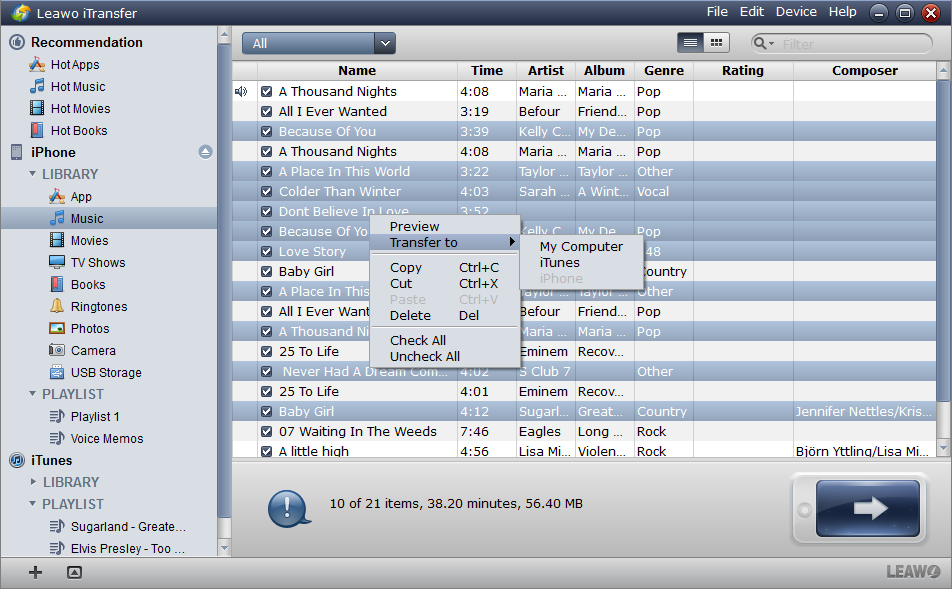Select Photos under iPhone library

coord(90,328)
